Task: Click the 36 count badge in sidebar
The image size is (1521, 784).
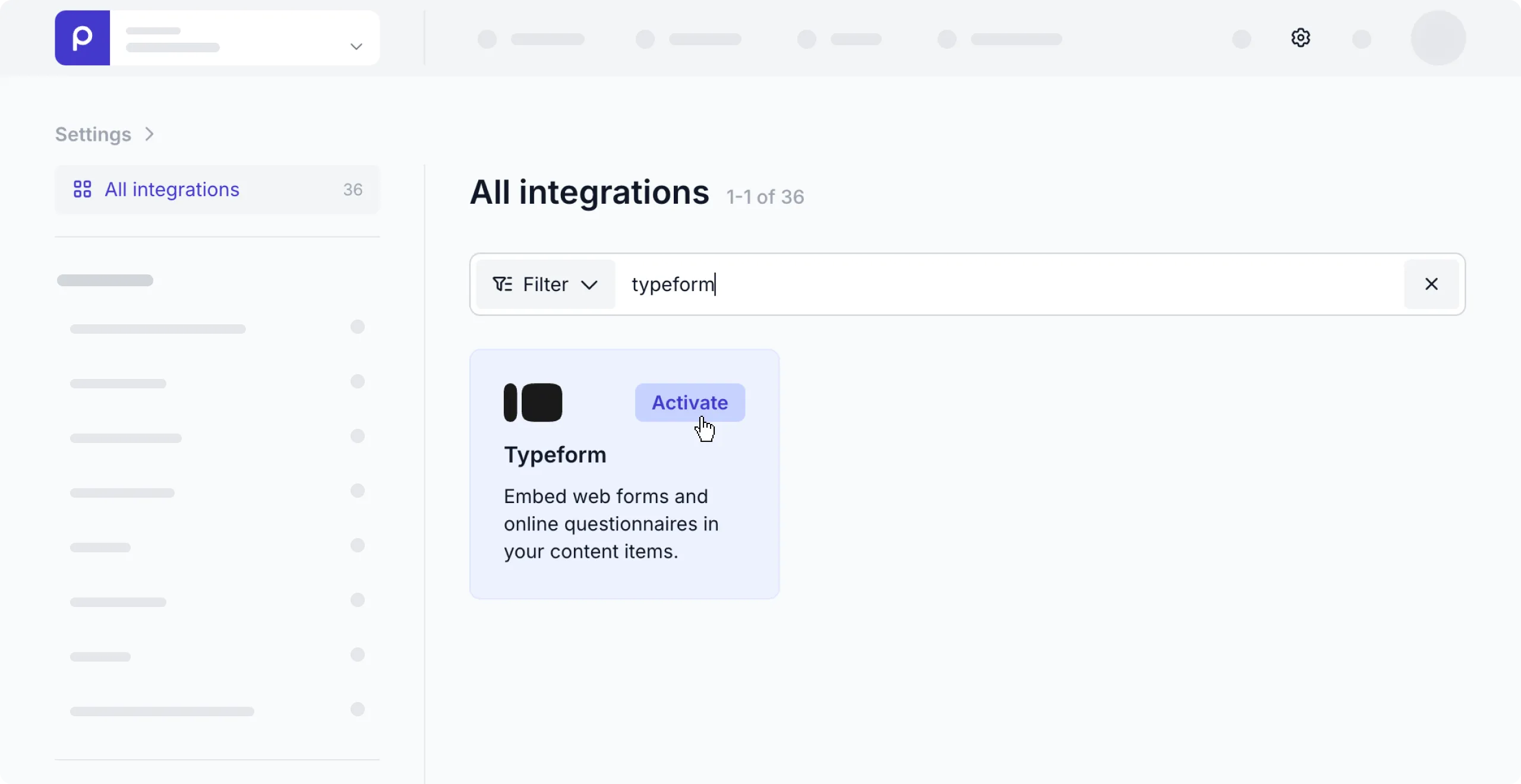Action: click(353, 189)
